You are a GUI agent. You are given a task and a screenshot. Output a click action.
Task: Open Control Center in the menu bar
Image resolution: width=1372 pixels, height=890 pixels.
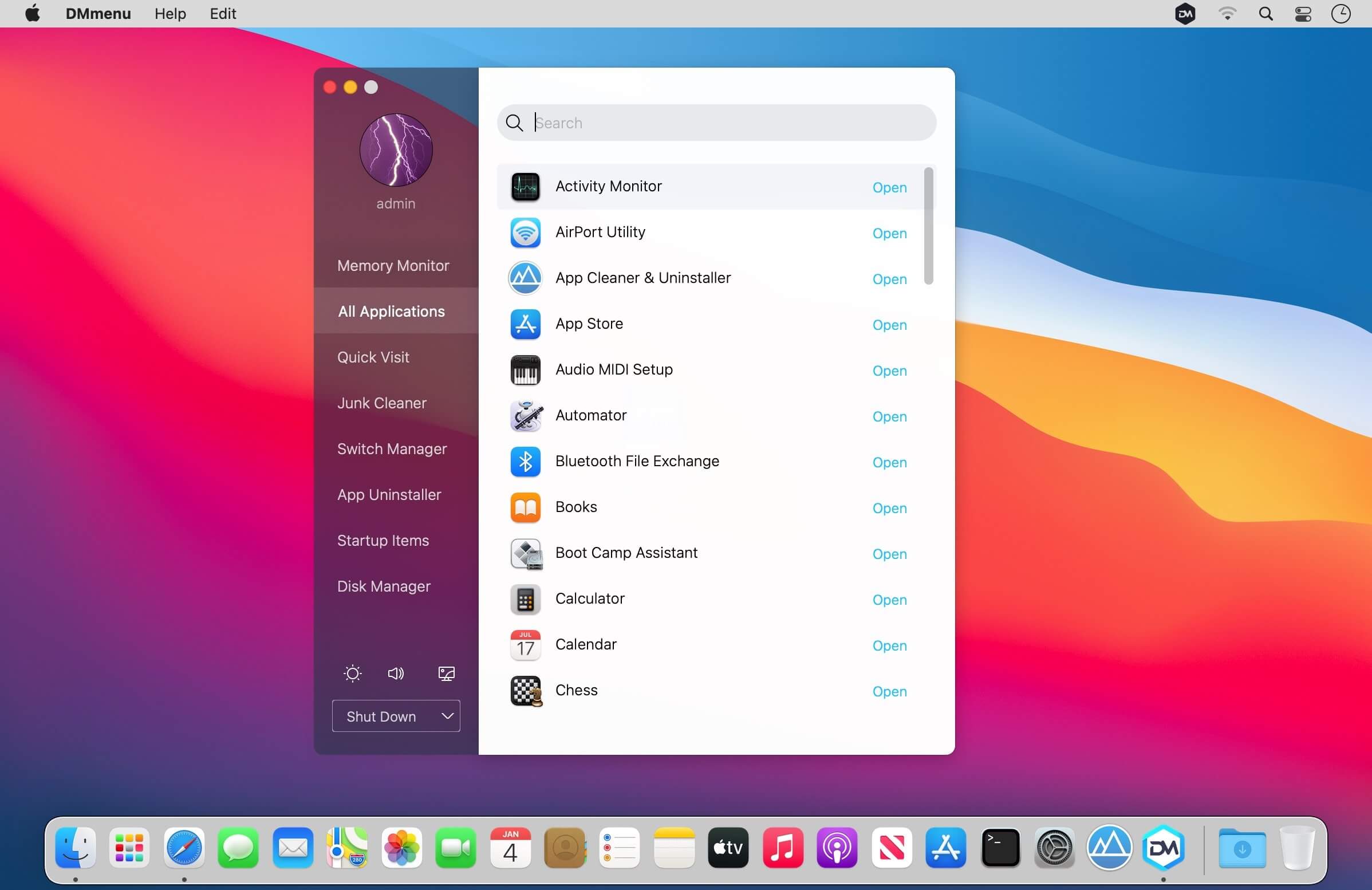[x=1303, y=13]
